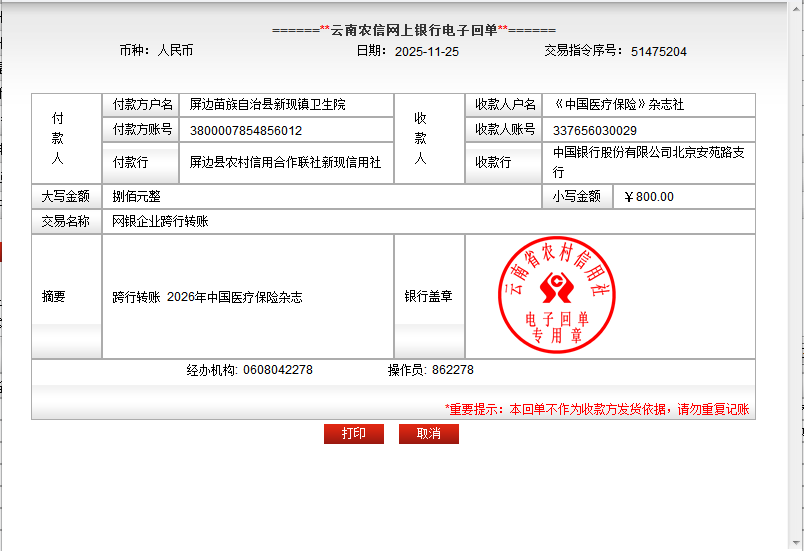Click the payer account number 3800007854856012
This screenshot has width=804, height=551.
(x=245, y=130)
